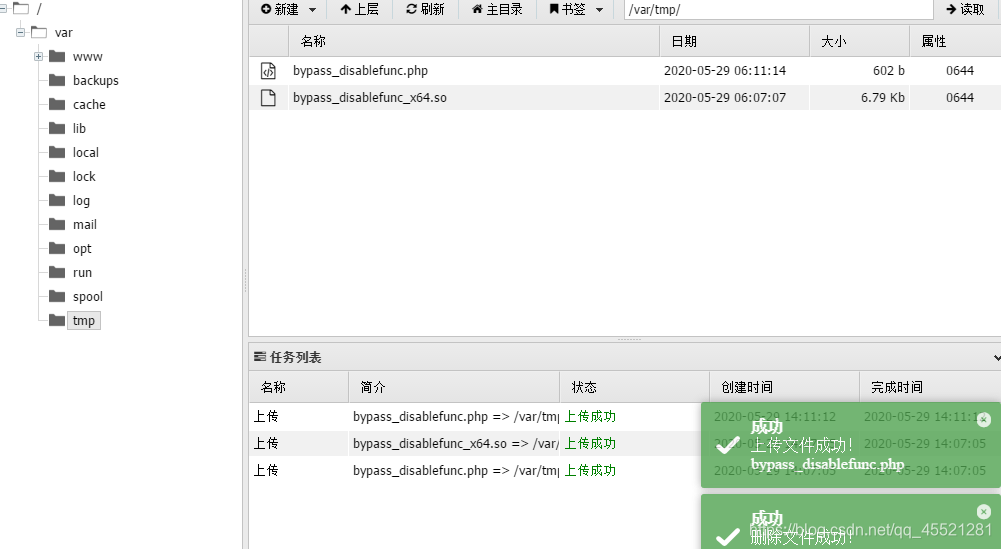The width and height of the screenshot is (1001, 549).
Task: Collapse the root / tree node
Action: [3, 9]
